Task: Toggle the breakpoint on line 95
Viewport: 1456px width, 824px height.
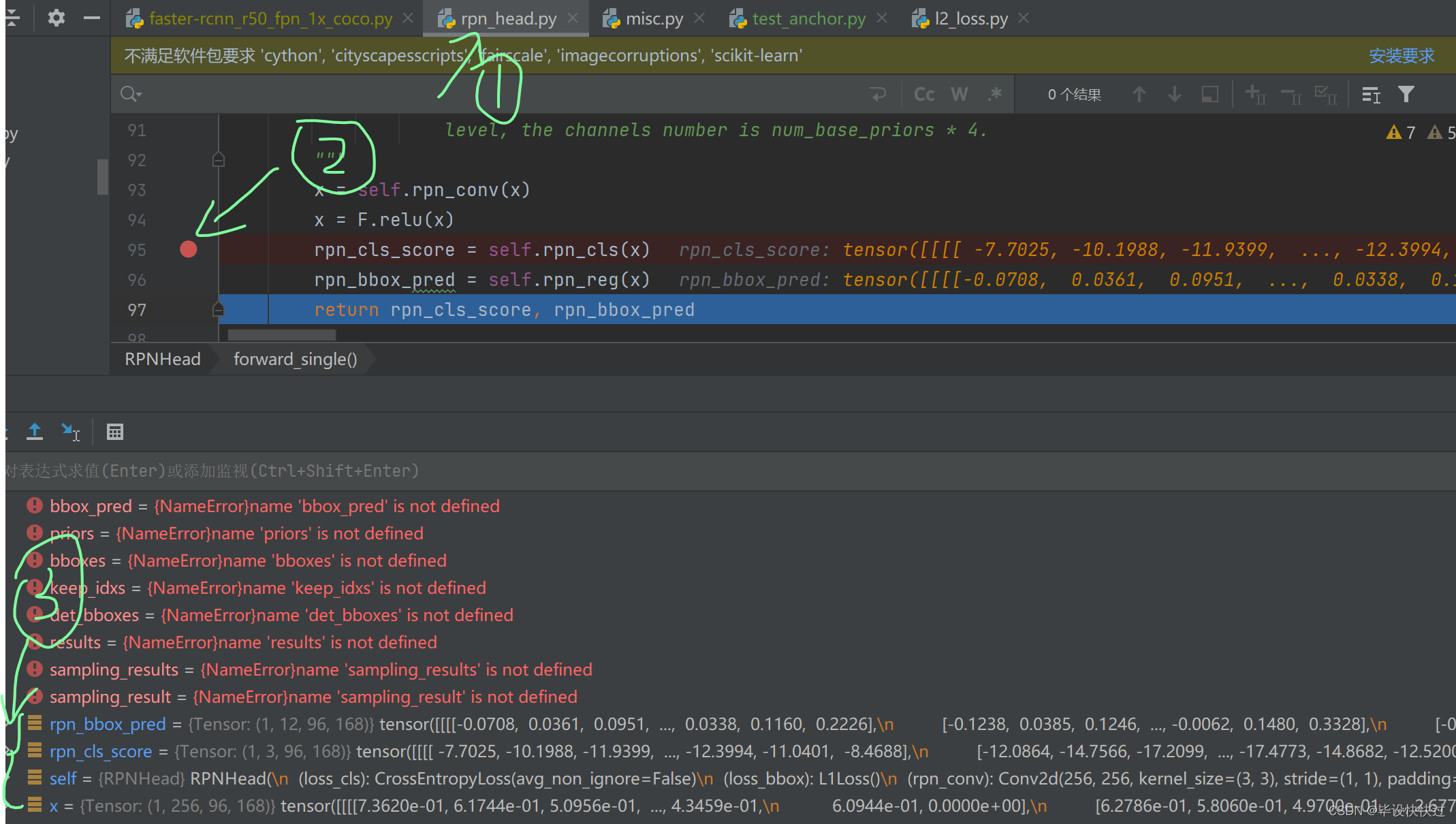Action: [x=189, y=249]
